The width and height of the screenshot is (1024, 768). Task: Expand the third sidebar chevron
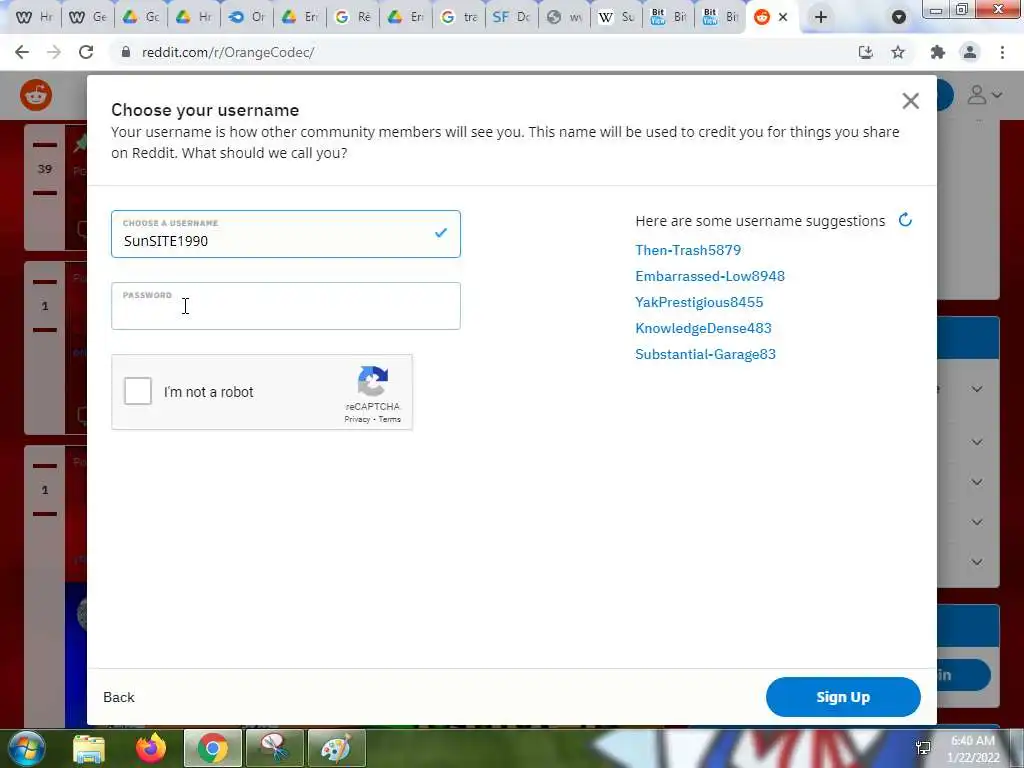click(977, 482)
